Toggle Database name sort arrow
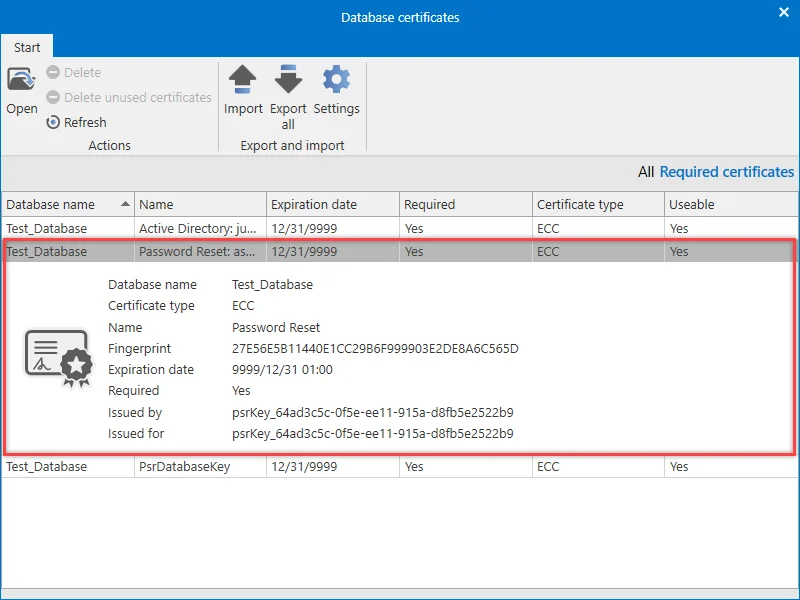This screenshot has width=800, height=600. pyautogui.click(x=125, y=204)
